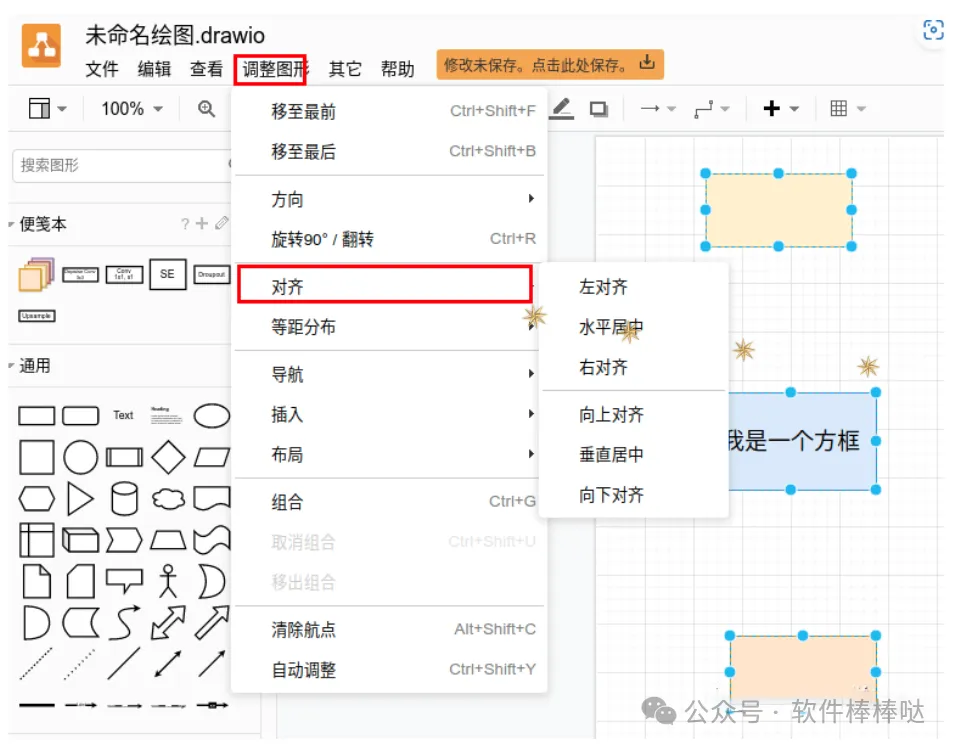
Task: Toggle the shadow icon in toolbar
Action: [x=599, y=109]
